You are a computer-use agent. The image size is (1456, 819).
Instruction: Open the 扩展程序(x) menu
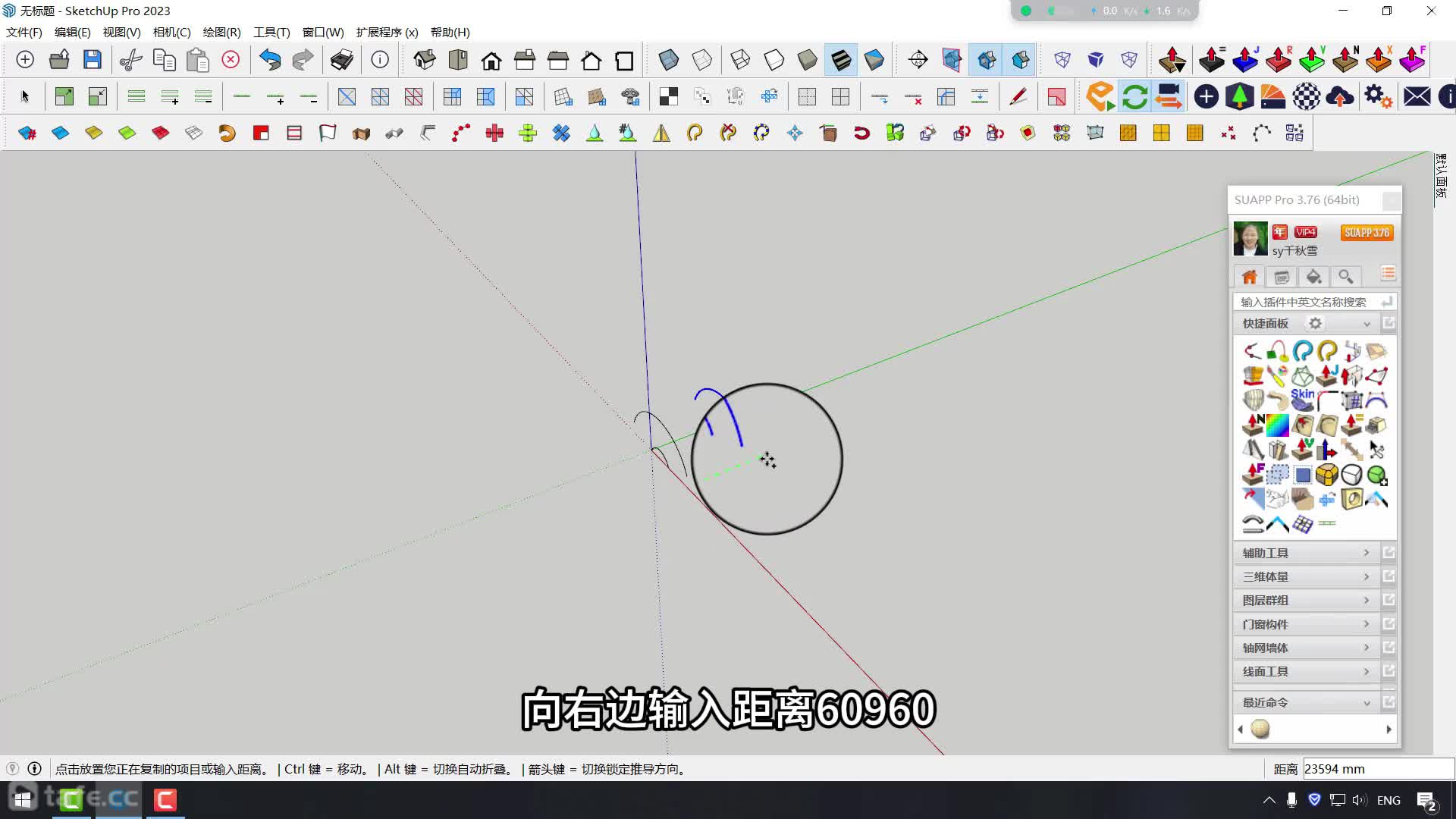pos(388,32)
